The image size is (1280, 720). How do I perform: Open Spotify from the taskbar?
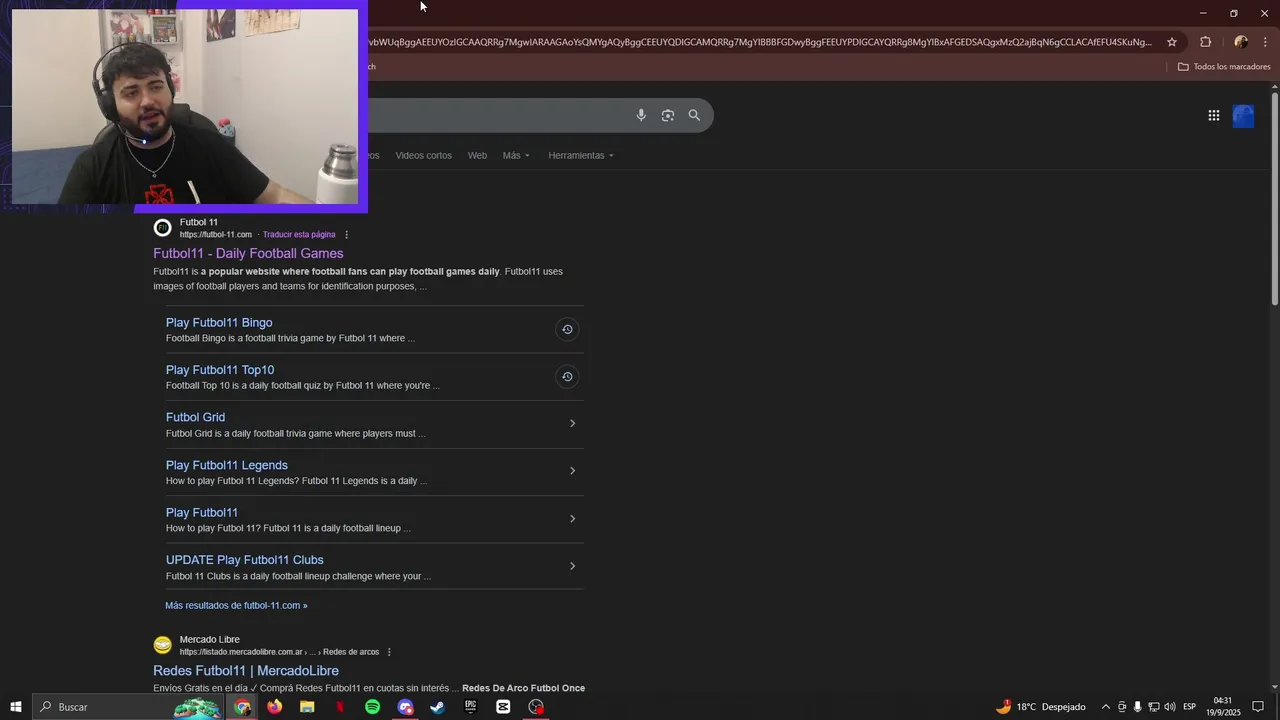point(372,707)
